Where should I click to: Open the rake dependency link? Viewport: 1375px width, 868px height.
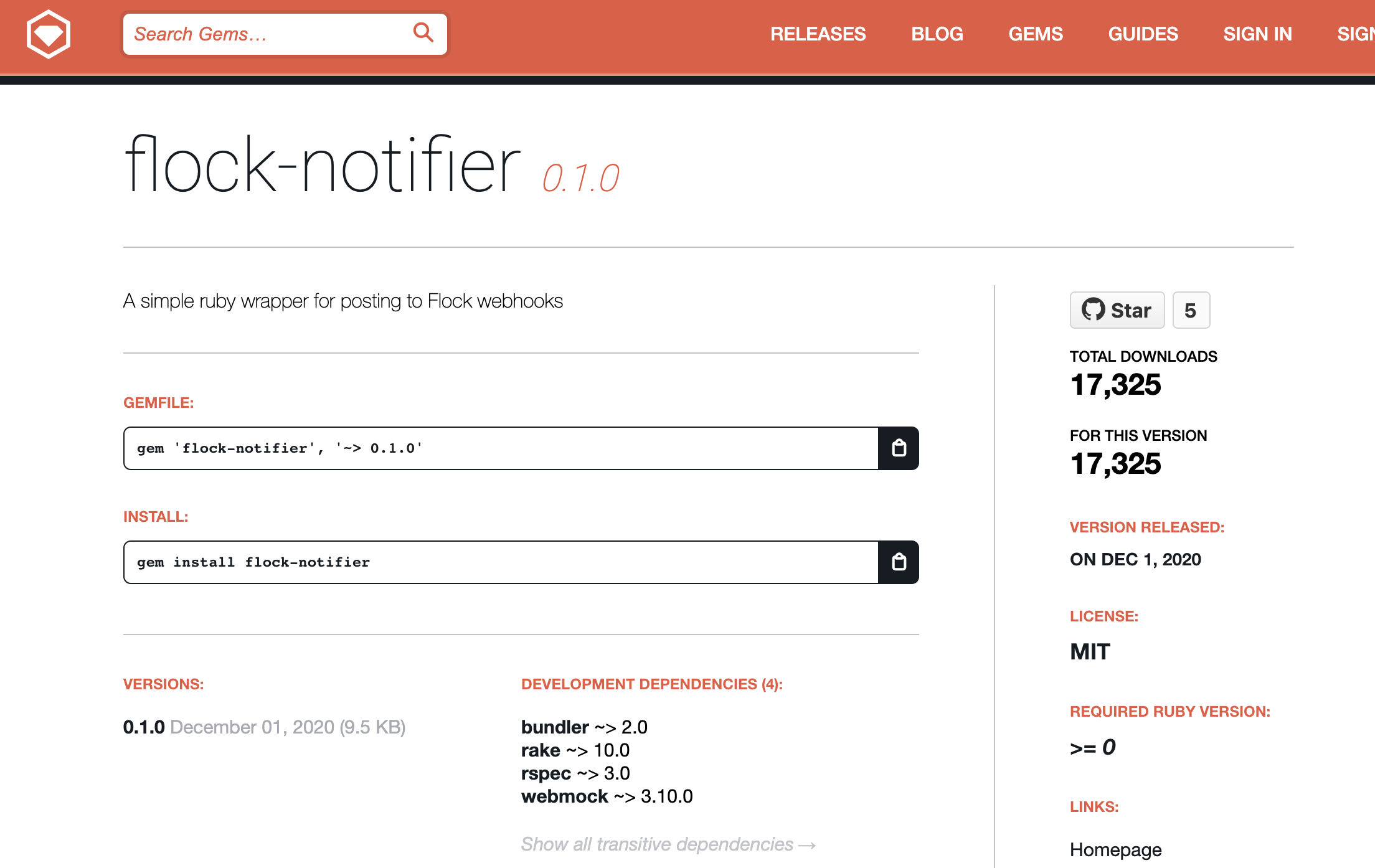tap(541, 750)
